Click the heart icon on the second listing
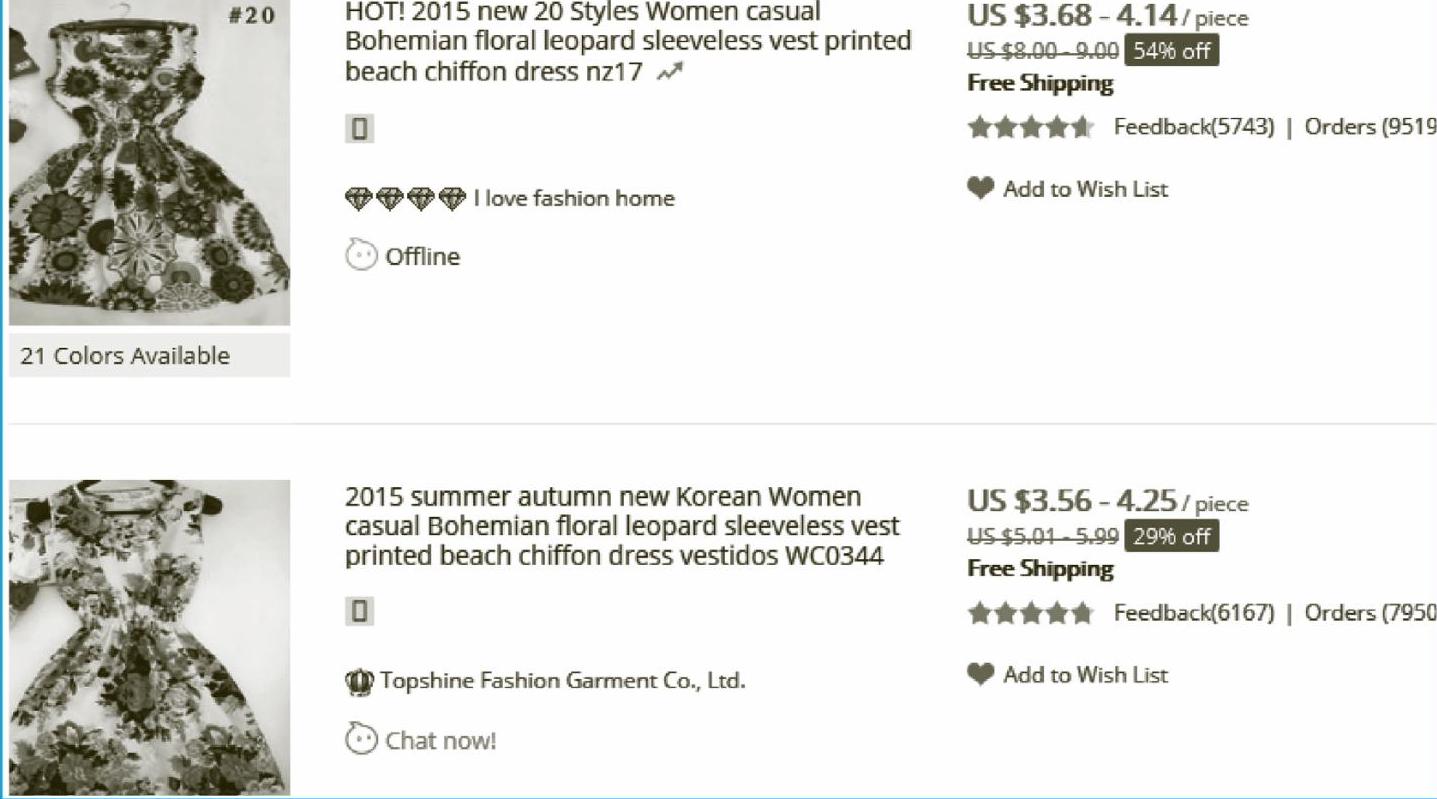This screenshot has height=799, width=1437. tap(981, 674)
